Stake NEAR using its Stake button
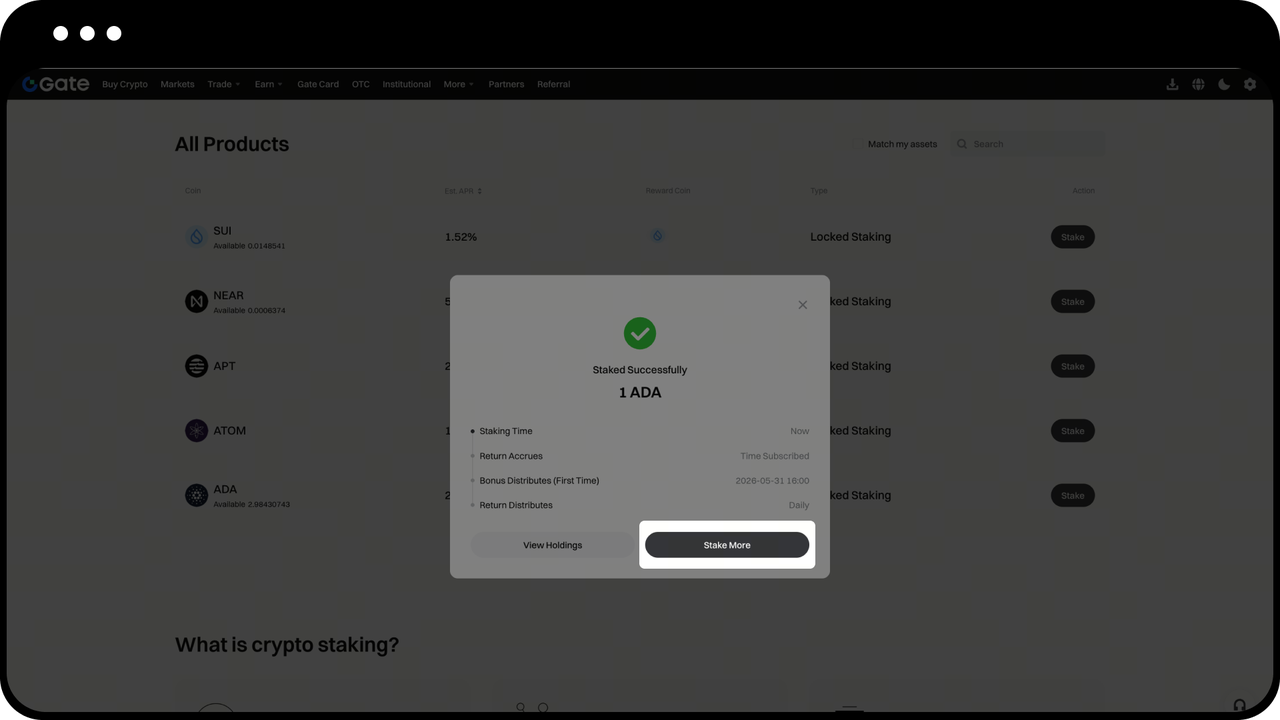The height and width of the screenshot is (720, 1280). (1072, 301)
